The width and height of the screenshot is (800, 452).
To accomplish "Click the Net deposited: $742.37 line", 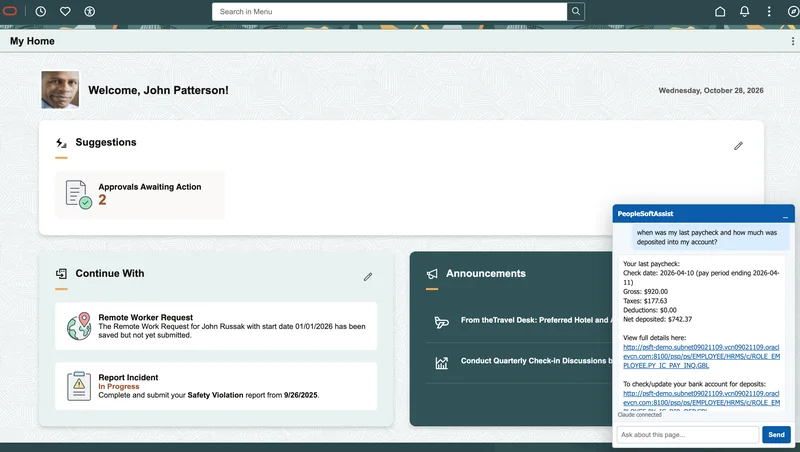I will [x=657, y=319].
